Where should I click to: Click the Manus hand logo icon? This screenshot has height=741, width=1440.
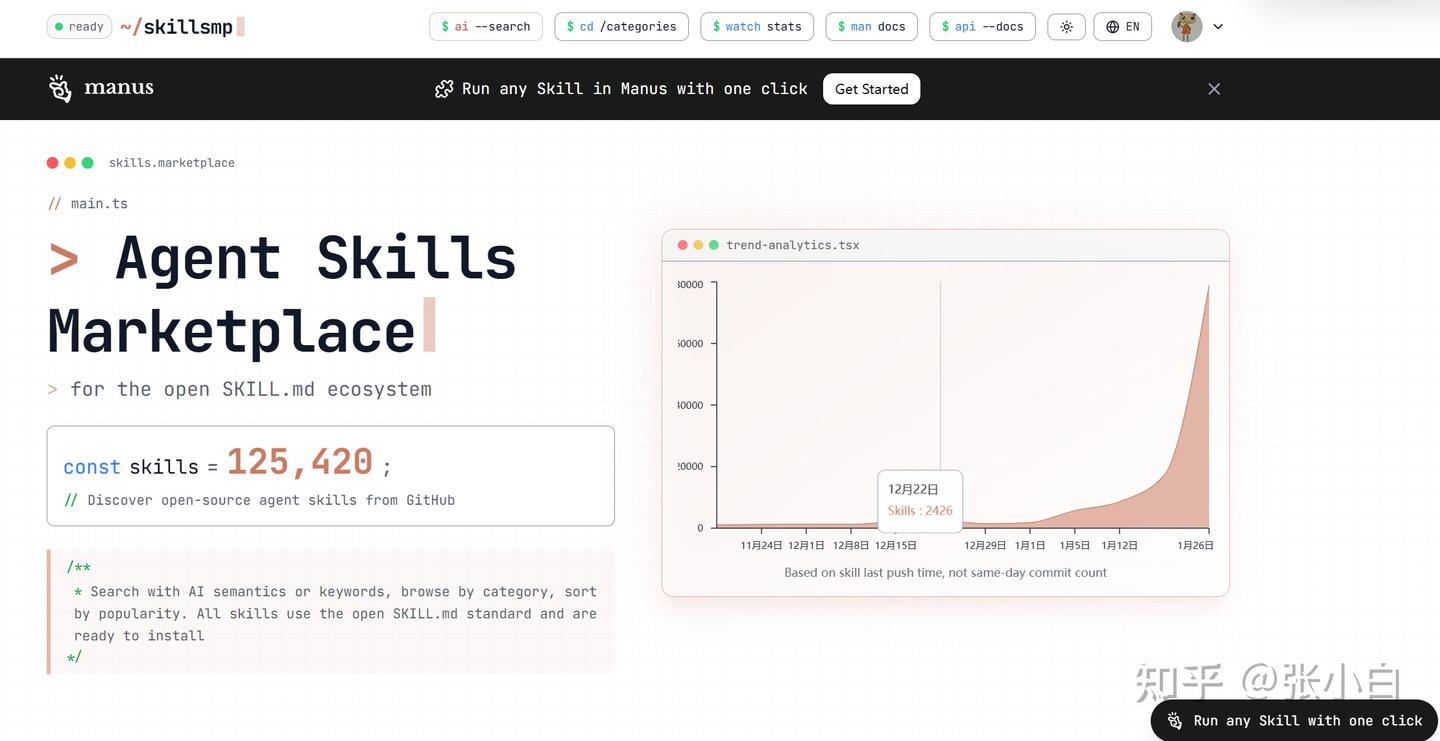click(60, 88)
